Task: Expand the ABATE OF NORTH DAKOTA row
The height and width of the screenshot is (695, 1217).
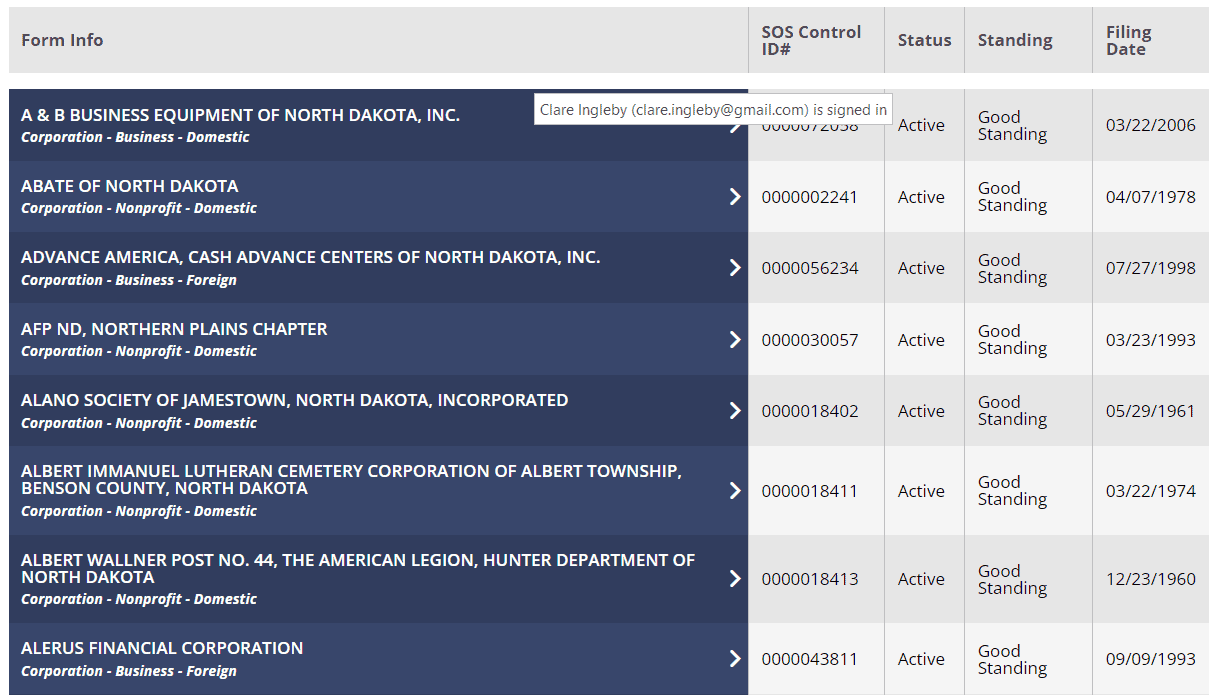Action: click(735, 196)
